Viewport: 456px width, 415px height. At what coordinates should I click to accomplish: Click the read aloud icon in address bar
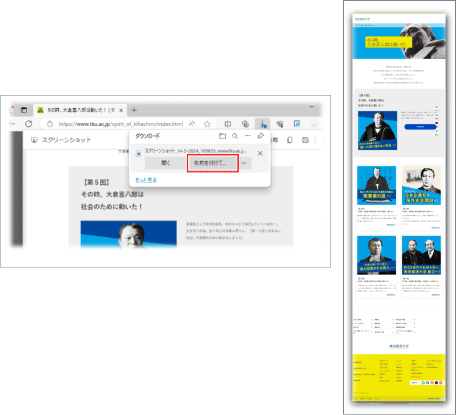click(x=192, y=124)
